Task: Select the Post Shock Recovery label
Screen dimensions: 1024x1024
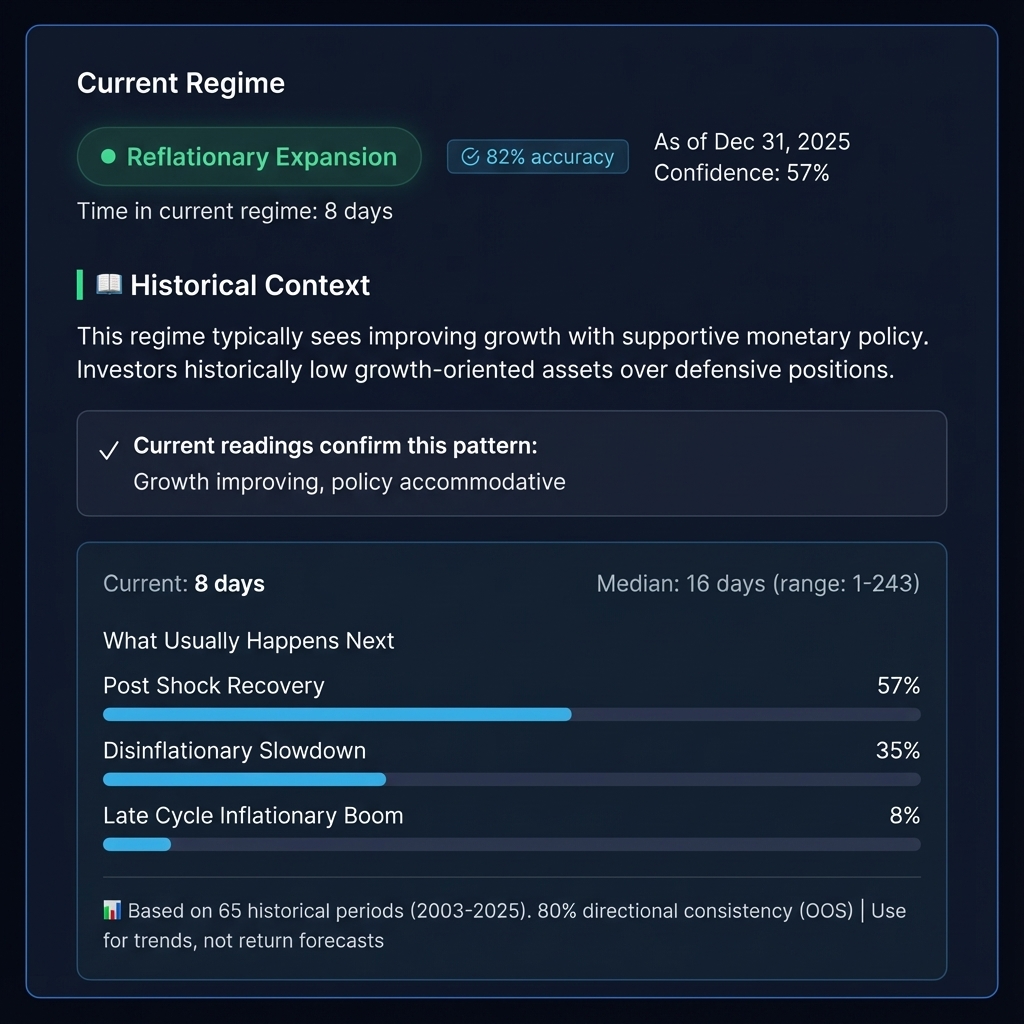Action: [214, 686]
